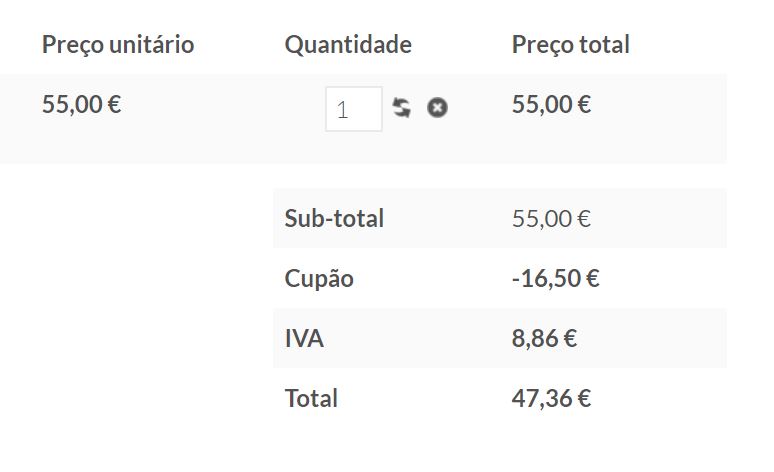
Task: Select the coupon discount -16,50 €
Action: click(555, 279)
